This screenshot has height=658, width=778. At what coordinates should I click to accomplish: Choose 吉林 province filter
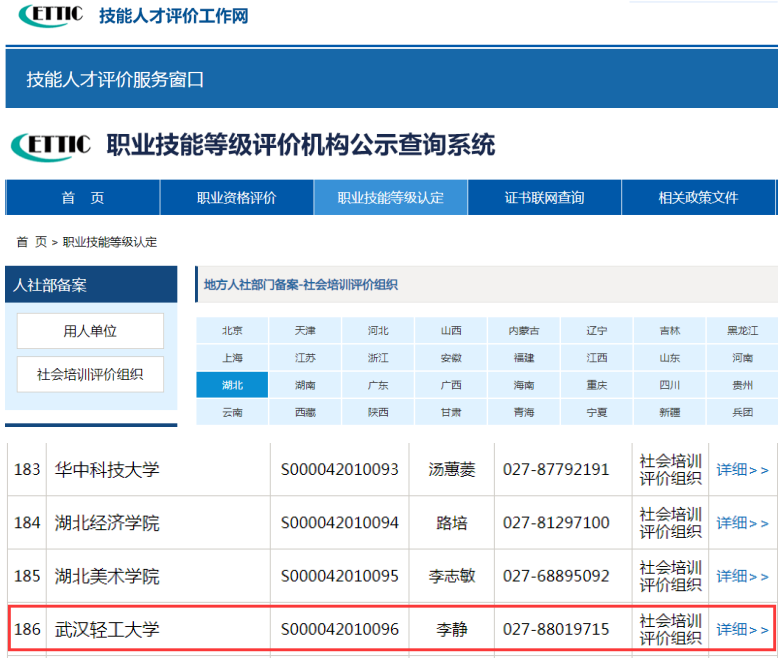click(x=670, y=330)
